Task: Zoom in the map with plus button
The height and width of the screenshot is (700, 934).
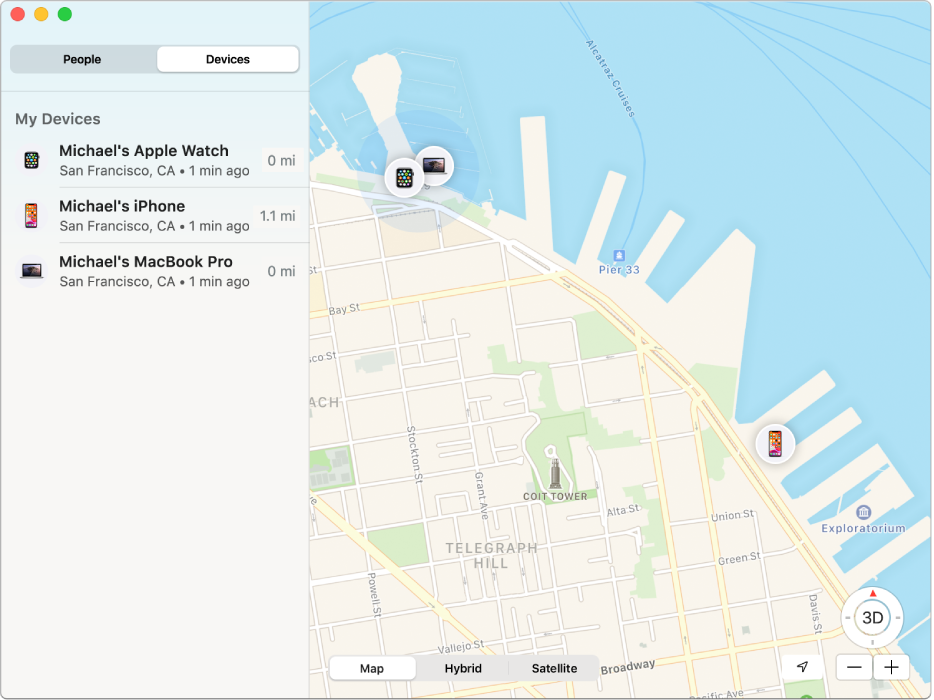Action: point(891,667)
